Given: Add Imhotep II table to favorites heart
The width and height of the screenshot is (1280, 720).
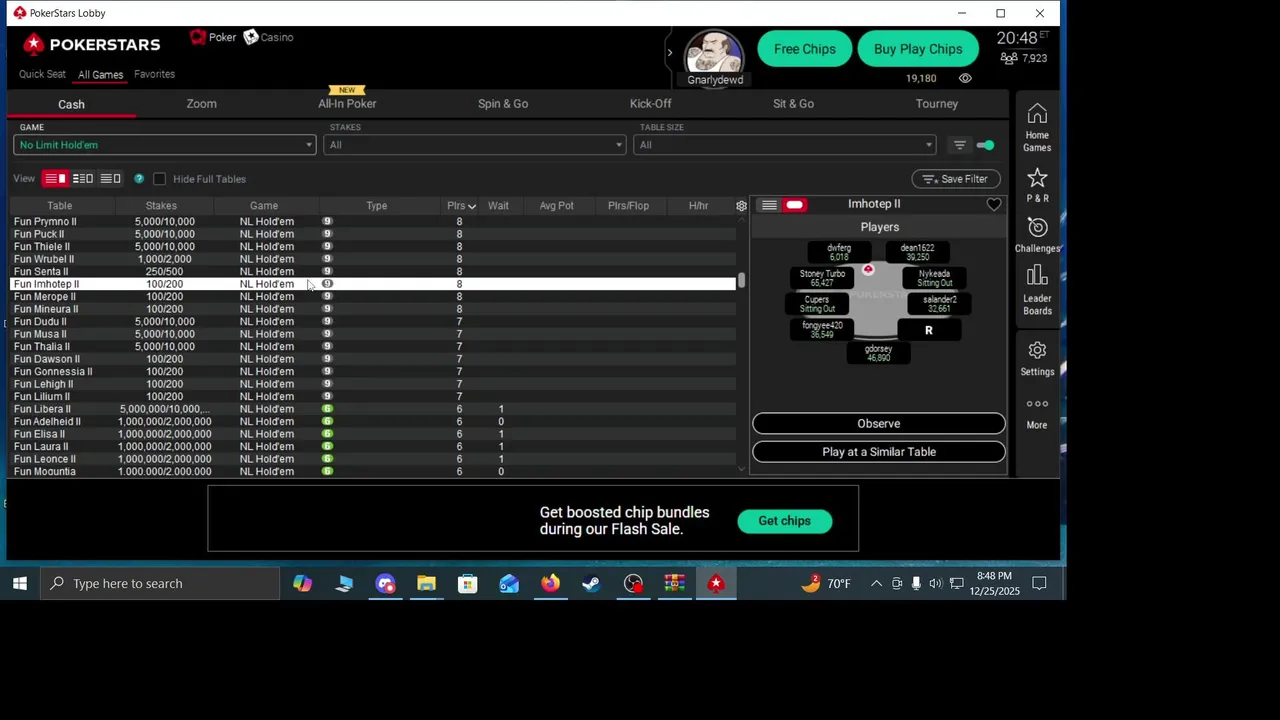Looking at the screenshot, I should click(993, 205).
